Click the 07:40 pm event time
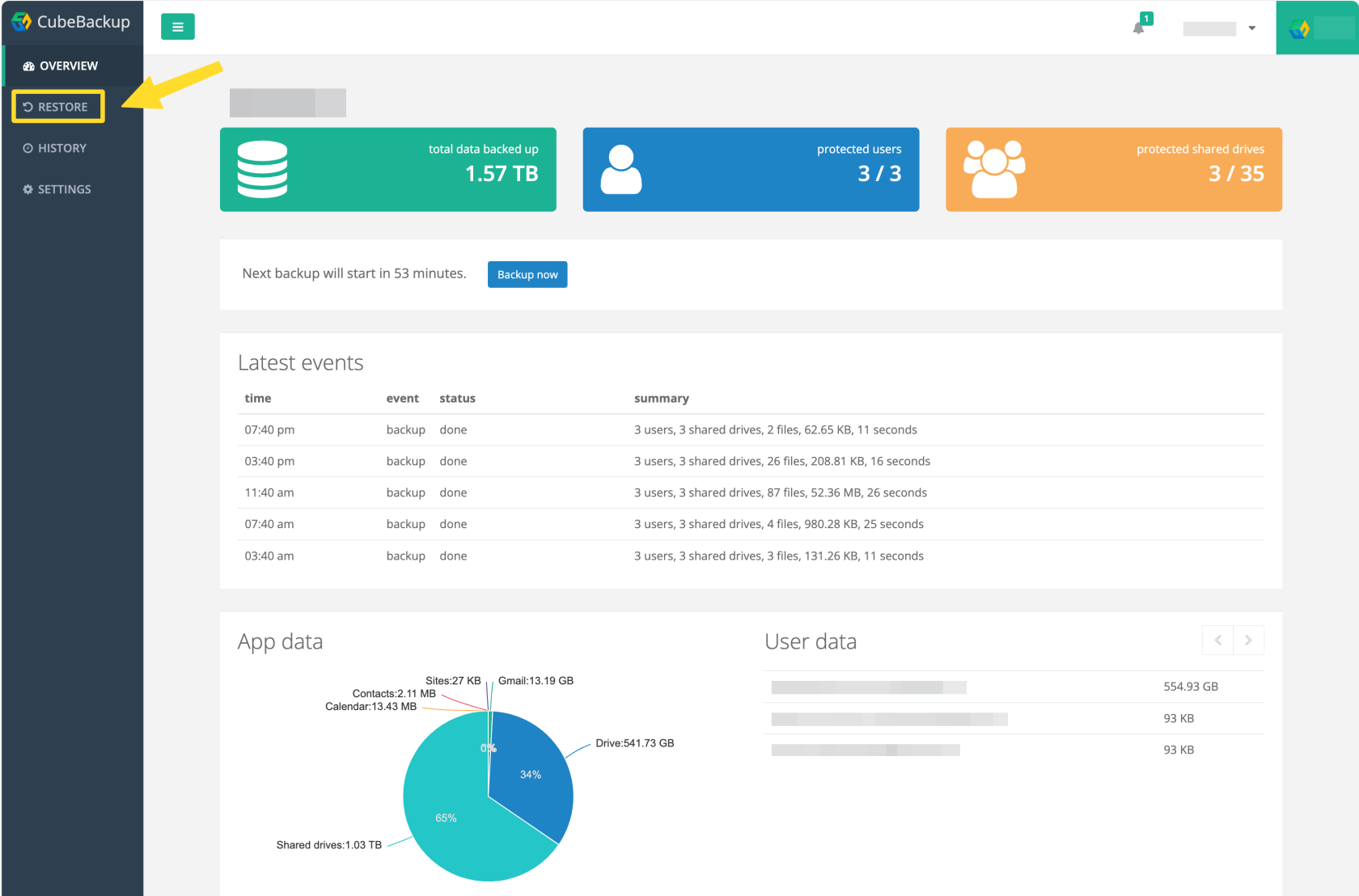The image size is (1359, 896). click(269, 430)
